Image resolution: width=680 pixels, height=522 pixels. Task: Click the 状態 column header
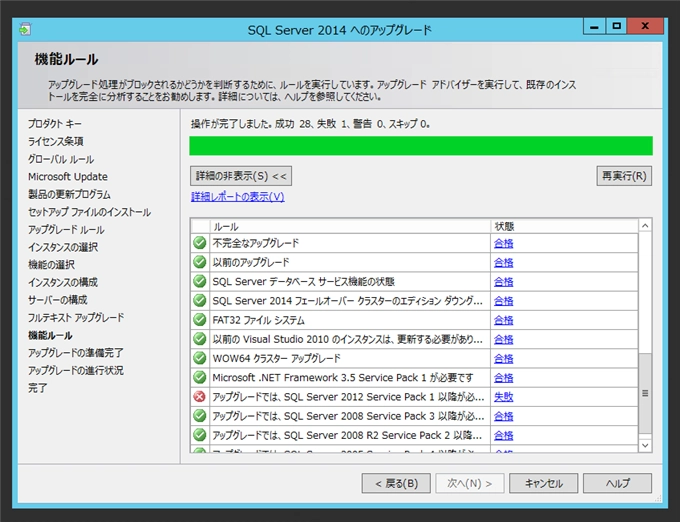click(x=564, y=226)
